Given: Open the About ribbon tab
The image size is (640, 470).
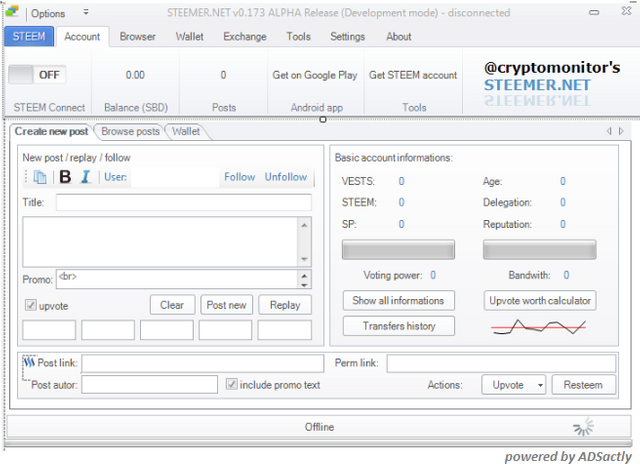Looking at the screenshot, I should click(x=399, y=37).
